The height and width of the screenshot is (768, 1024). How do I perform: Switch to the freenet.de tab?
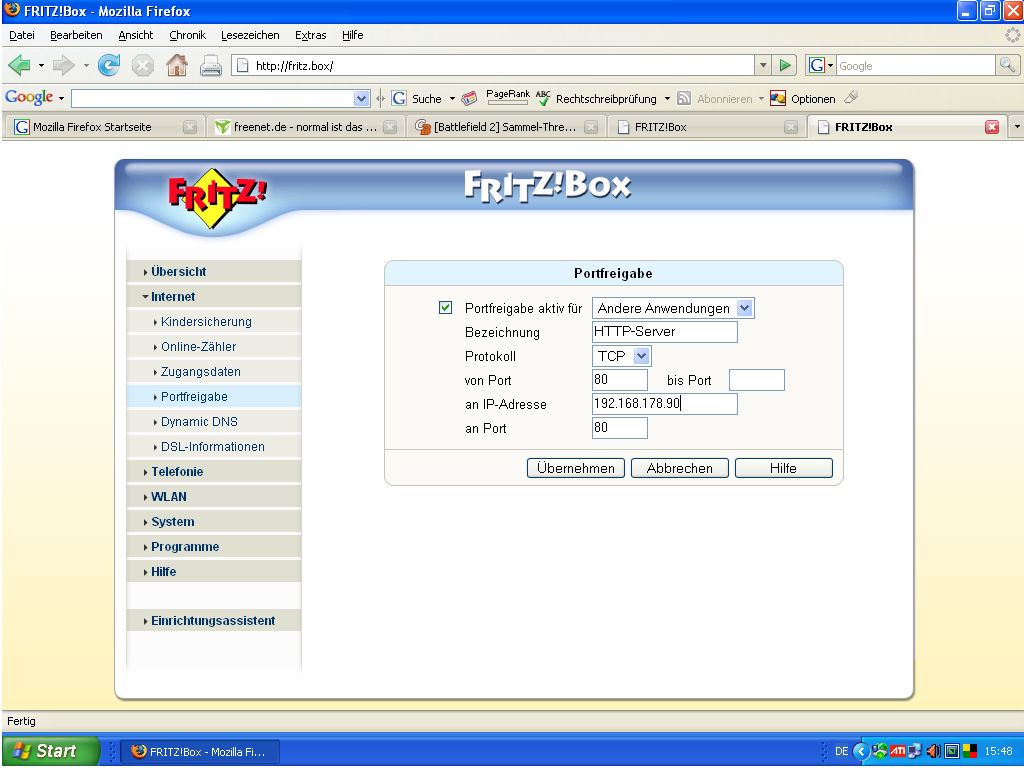coord(304,127)
